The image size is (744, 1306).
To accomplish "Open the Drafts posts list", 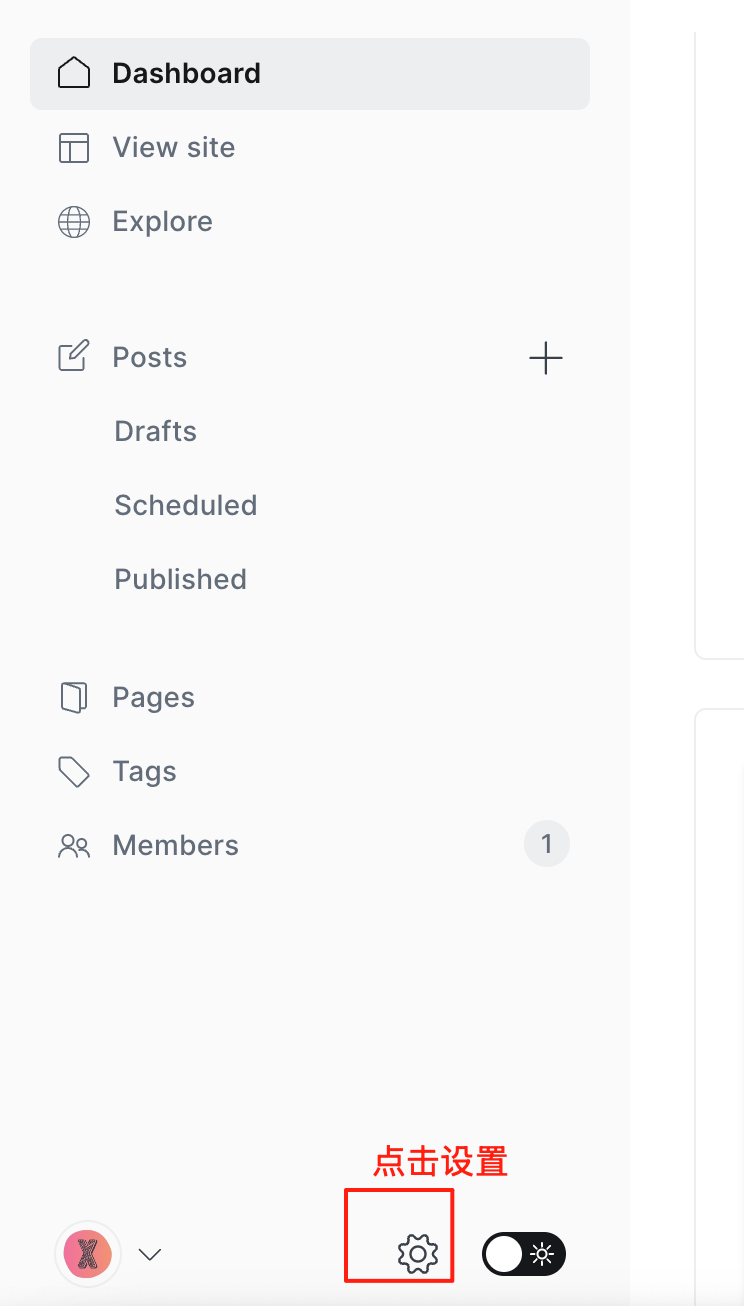I will (x=156, y=431).
